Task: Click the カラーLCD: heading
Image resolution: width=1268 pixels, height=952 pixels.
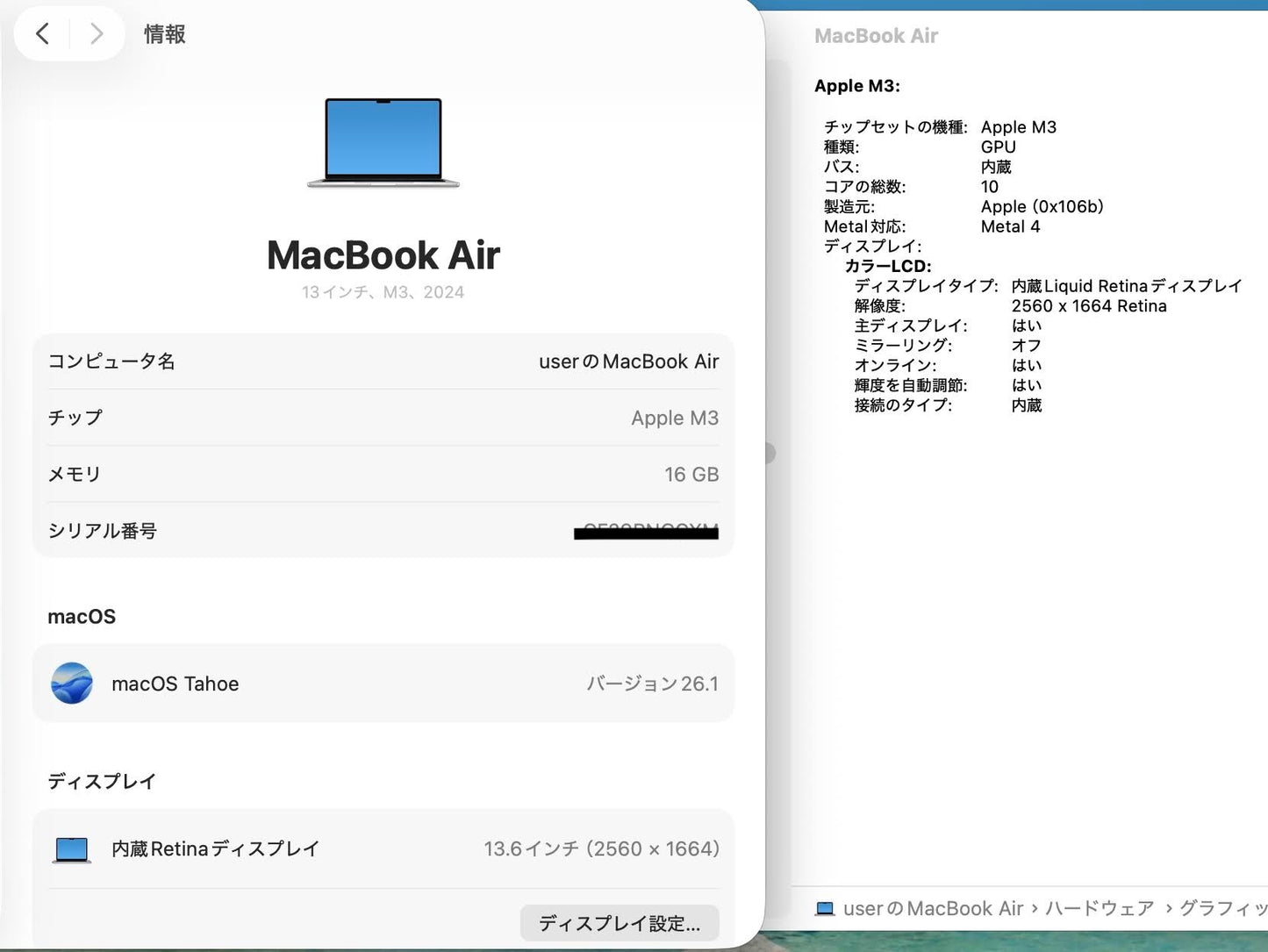Action: coord(888,266)
